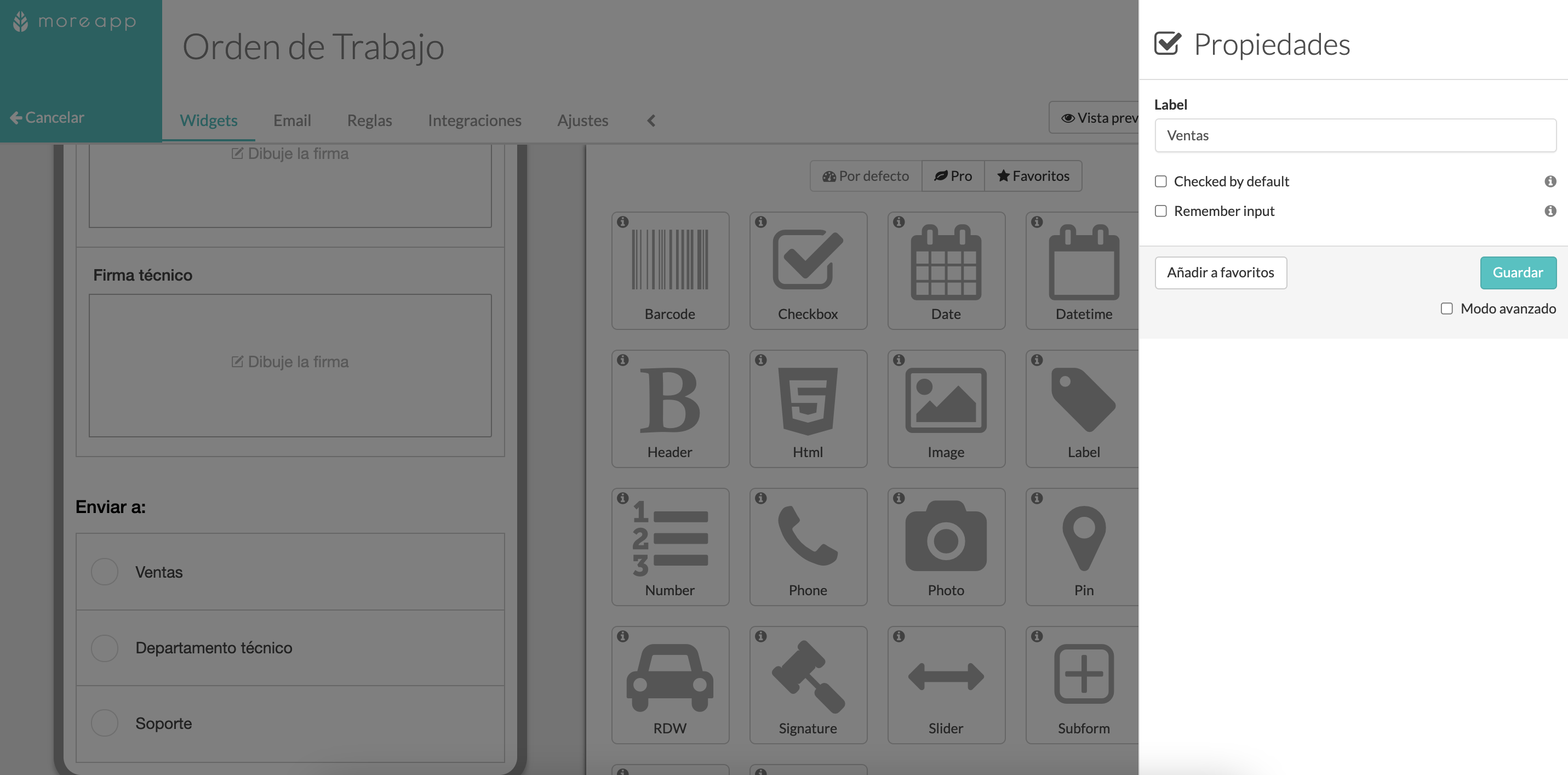
Task: Switch to the Email tab
Action: pyautogui.click(x=292, y=120)
